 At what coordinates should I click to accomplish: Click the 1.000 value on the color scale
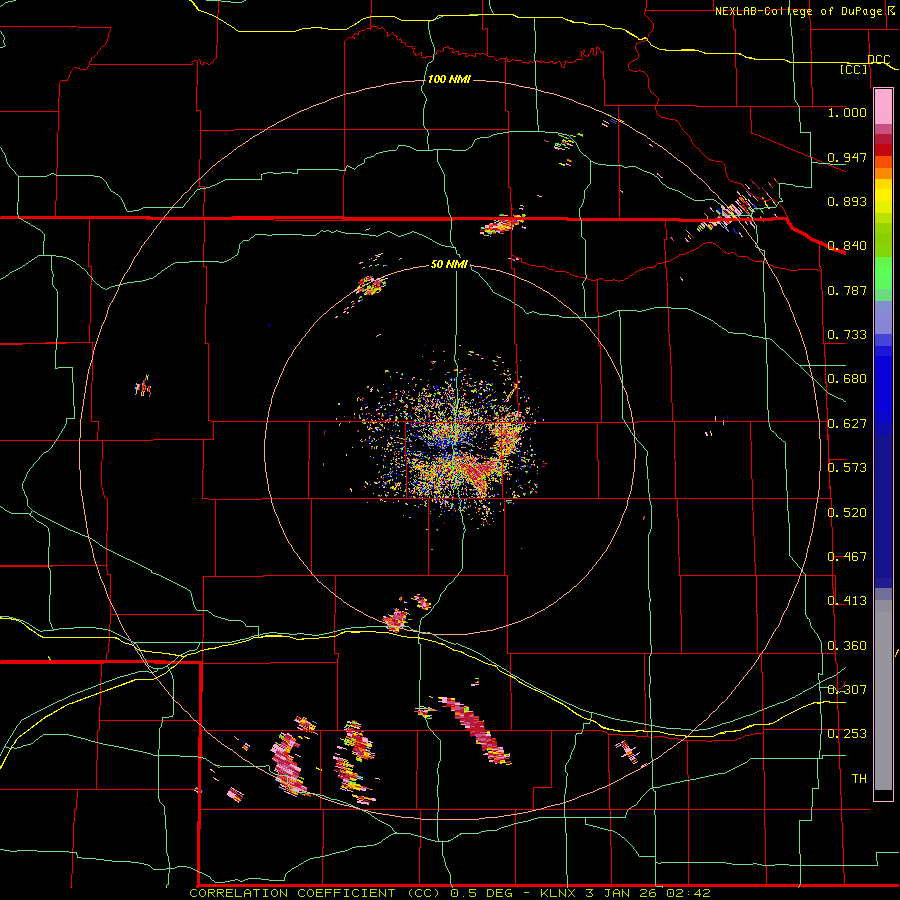(x=847, y=112)
